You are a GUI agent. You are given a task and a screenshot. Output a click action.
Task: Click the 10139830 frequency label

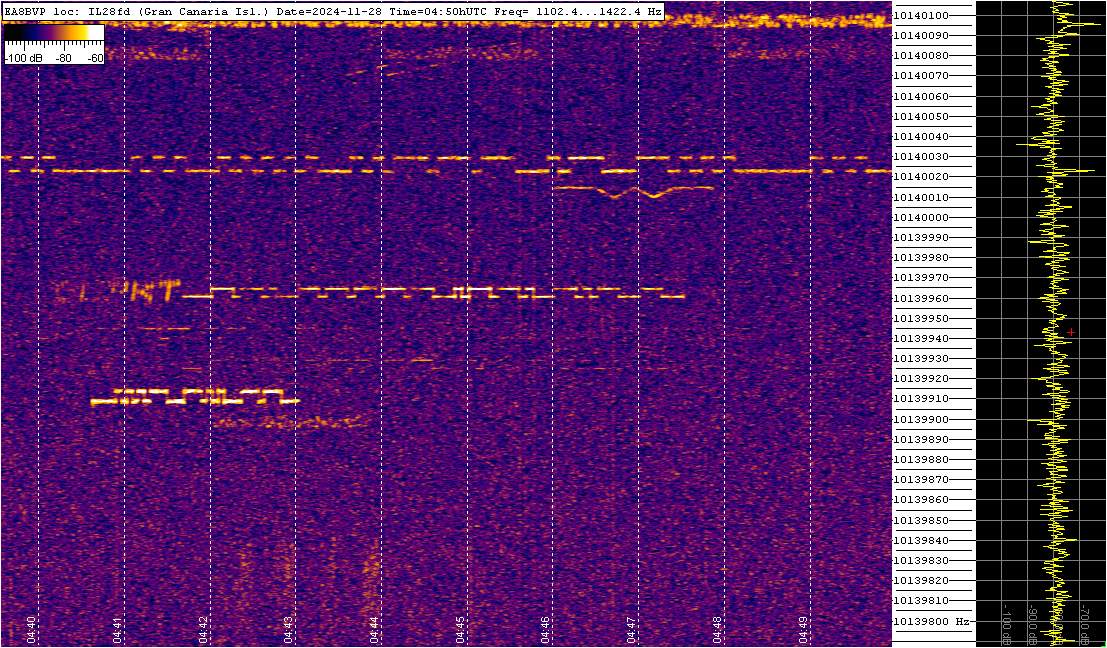[x=921, y=560]
